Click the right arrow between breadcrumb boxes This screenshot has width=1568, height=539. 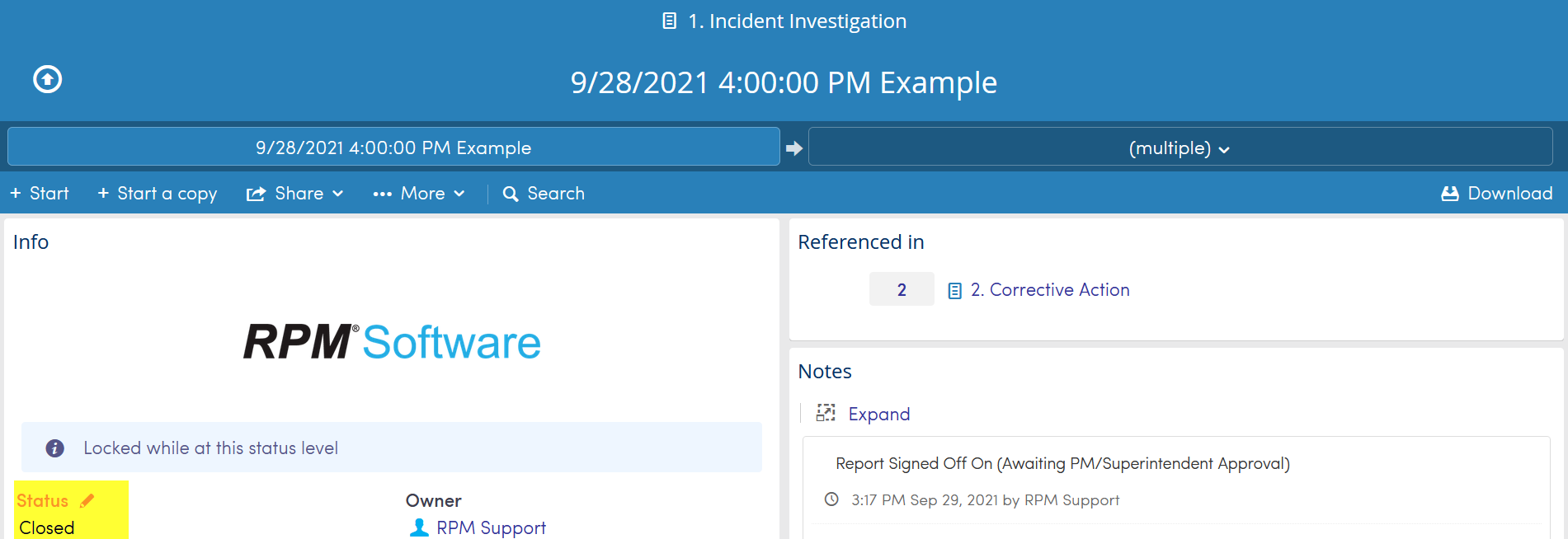click(x=794, y=148)
